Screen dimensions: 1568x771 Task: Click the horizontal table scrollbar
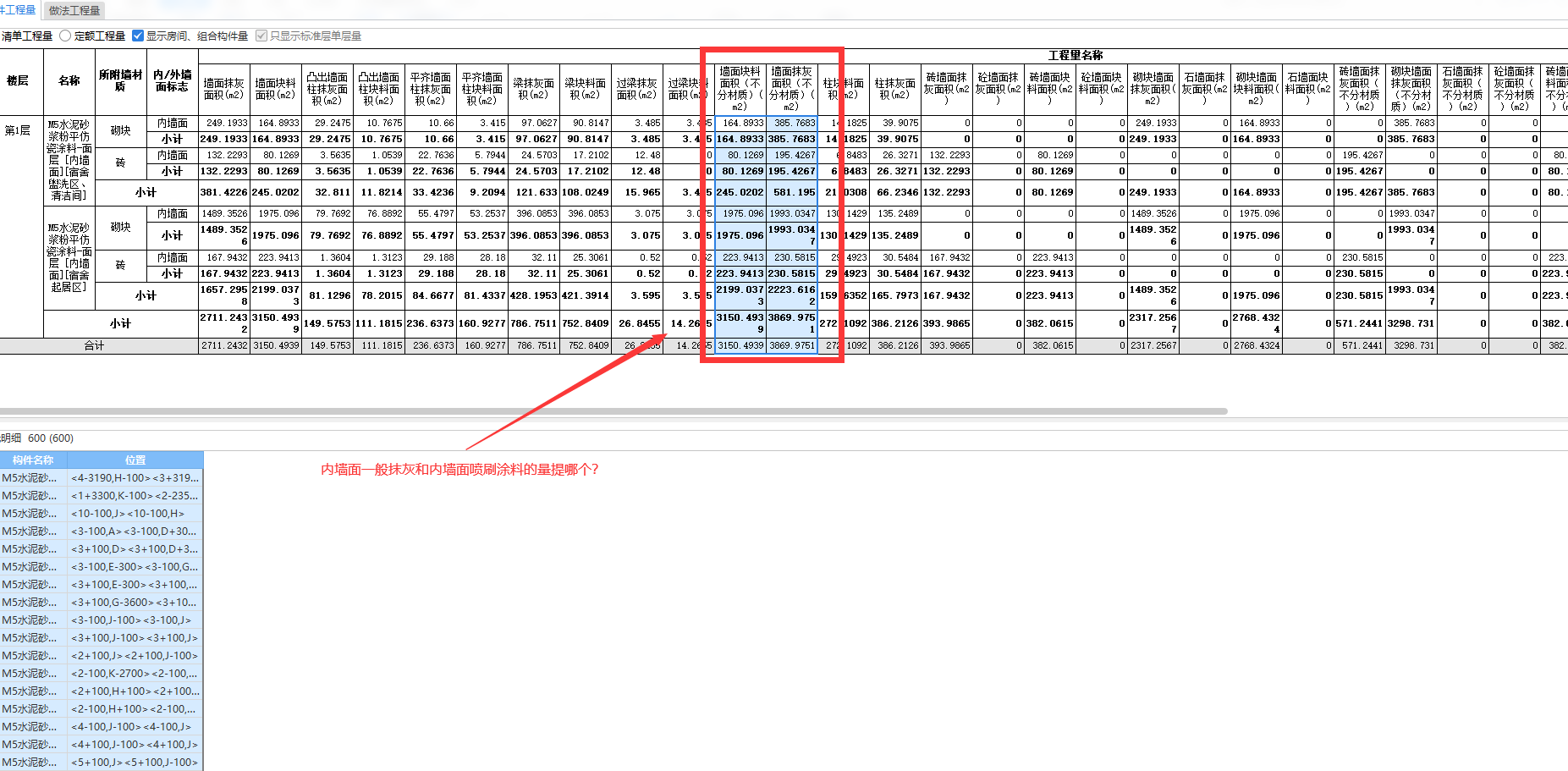click(613, 411)
